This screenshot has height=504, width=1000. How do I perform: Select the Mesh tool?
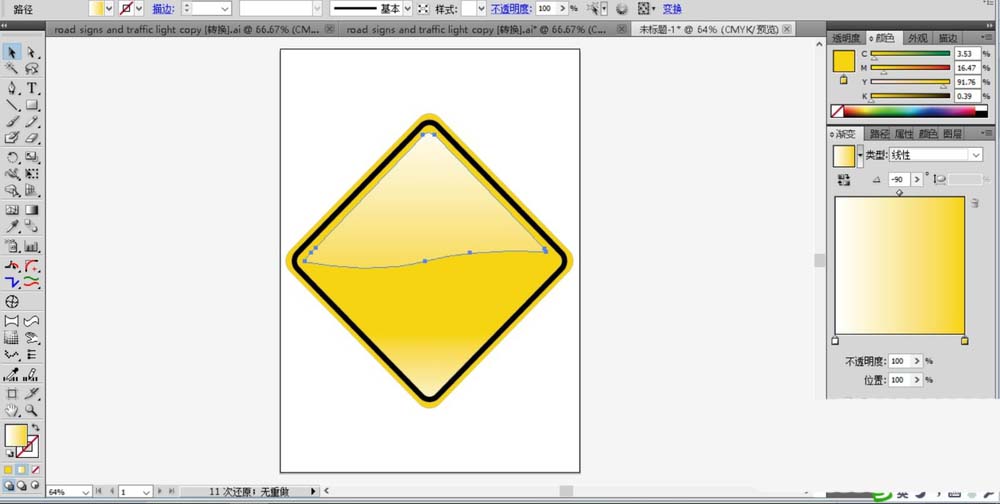pos(12,209)
